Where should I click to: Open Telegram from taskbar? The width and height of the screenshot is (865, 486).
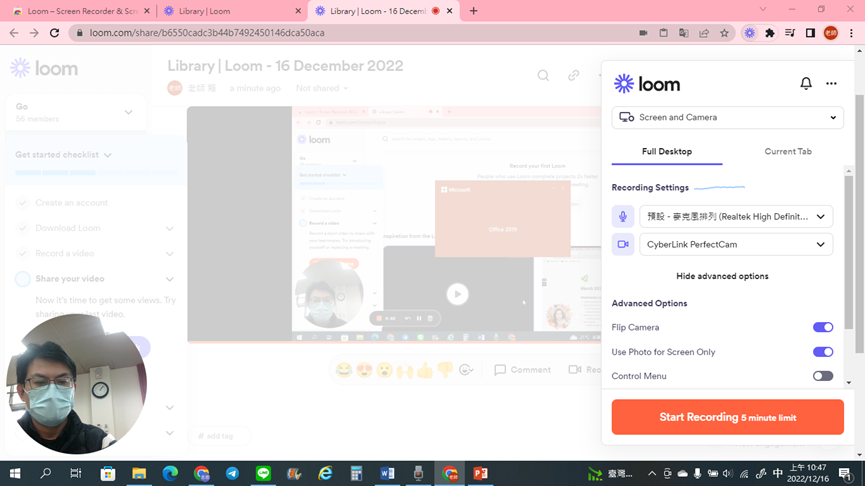232,473
